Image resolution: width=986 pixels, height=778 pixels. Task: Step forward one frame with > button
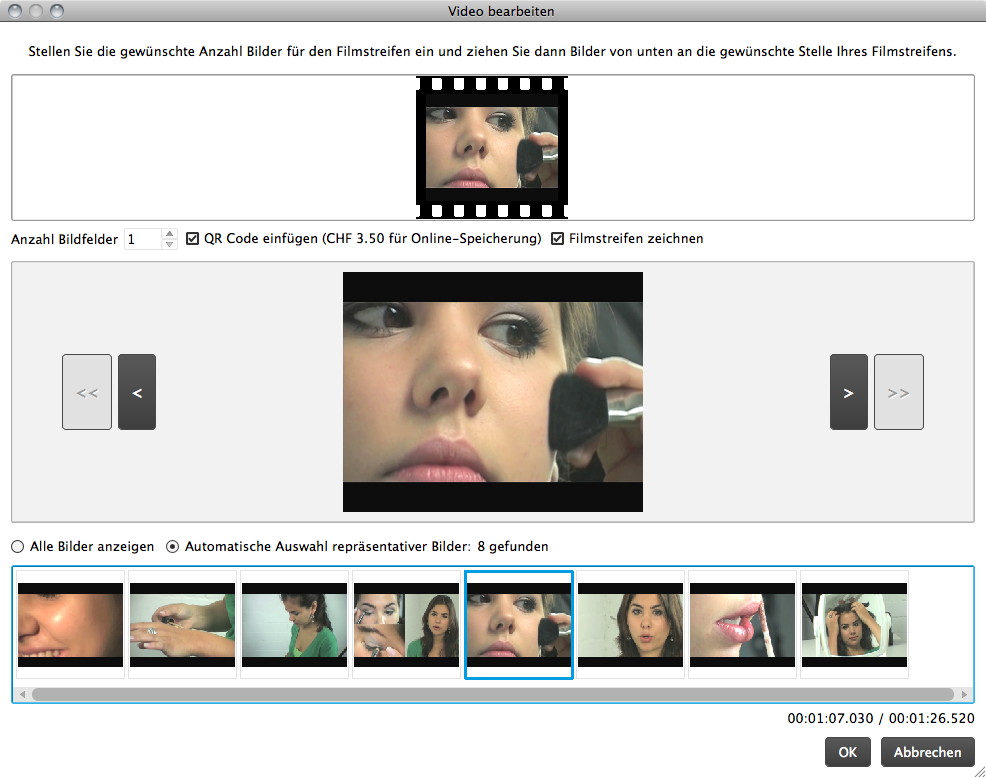(848, 392)
